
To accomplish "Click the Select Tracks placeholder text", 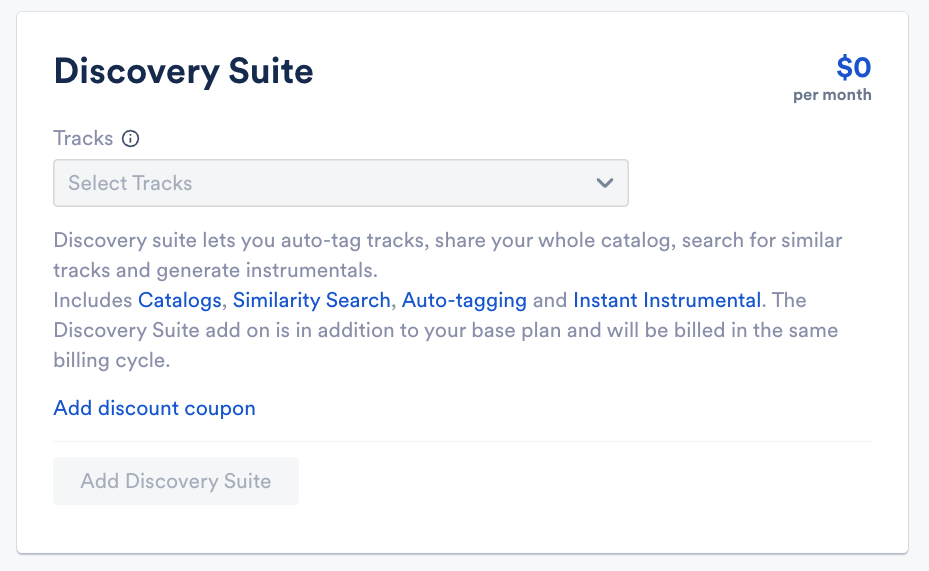I will (130, 183).
